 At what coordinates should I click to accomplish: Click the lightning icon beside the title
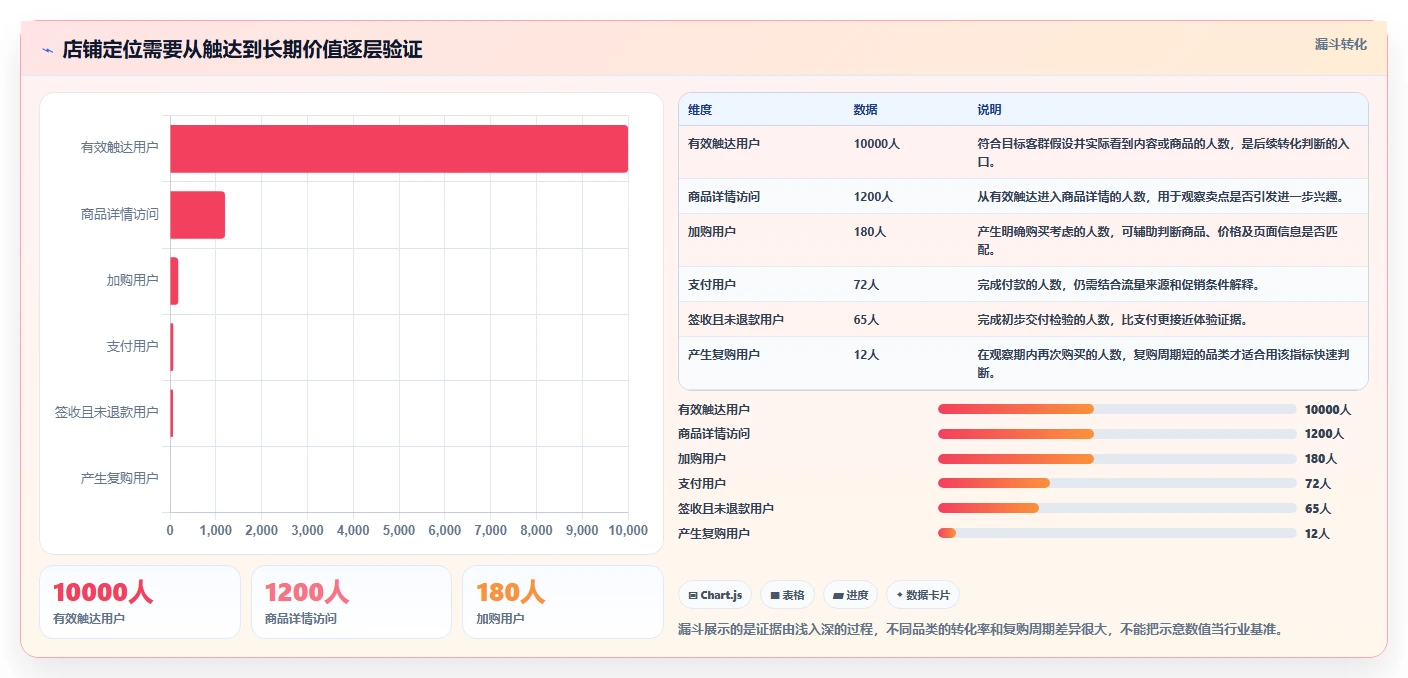(47, 50)
